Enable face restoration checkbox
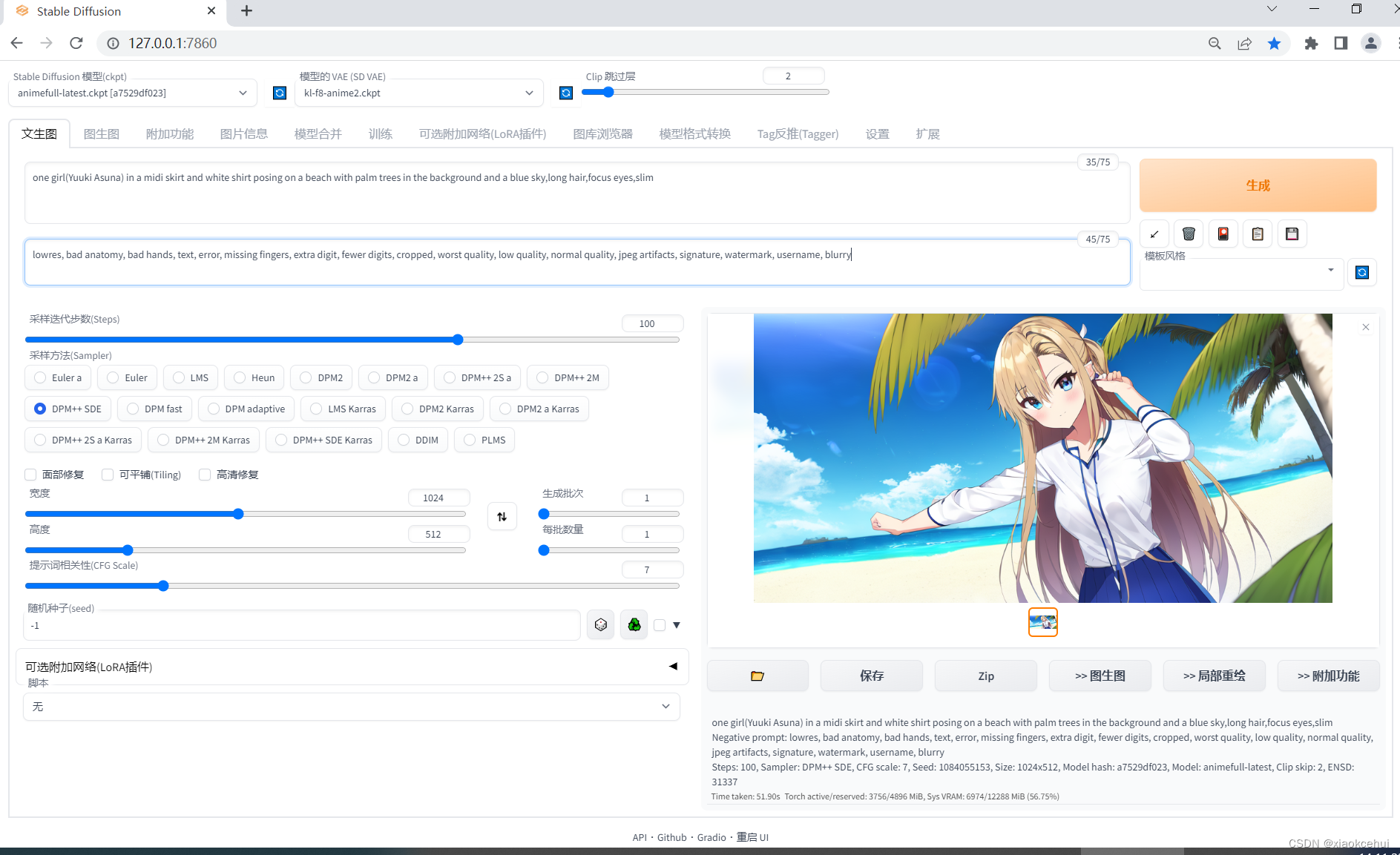 point(30,475)
